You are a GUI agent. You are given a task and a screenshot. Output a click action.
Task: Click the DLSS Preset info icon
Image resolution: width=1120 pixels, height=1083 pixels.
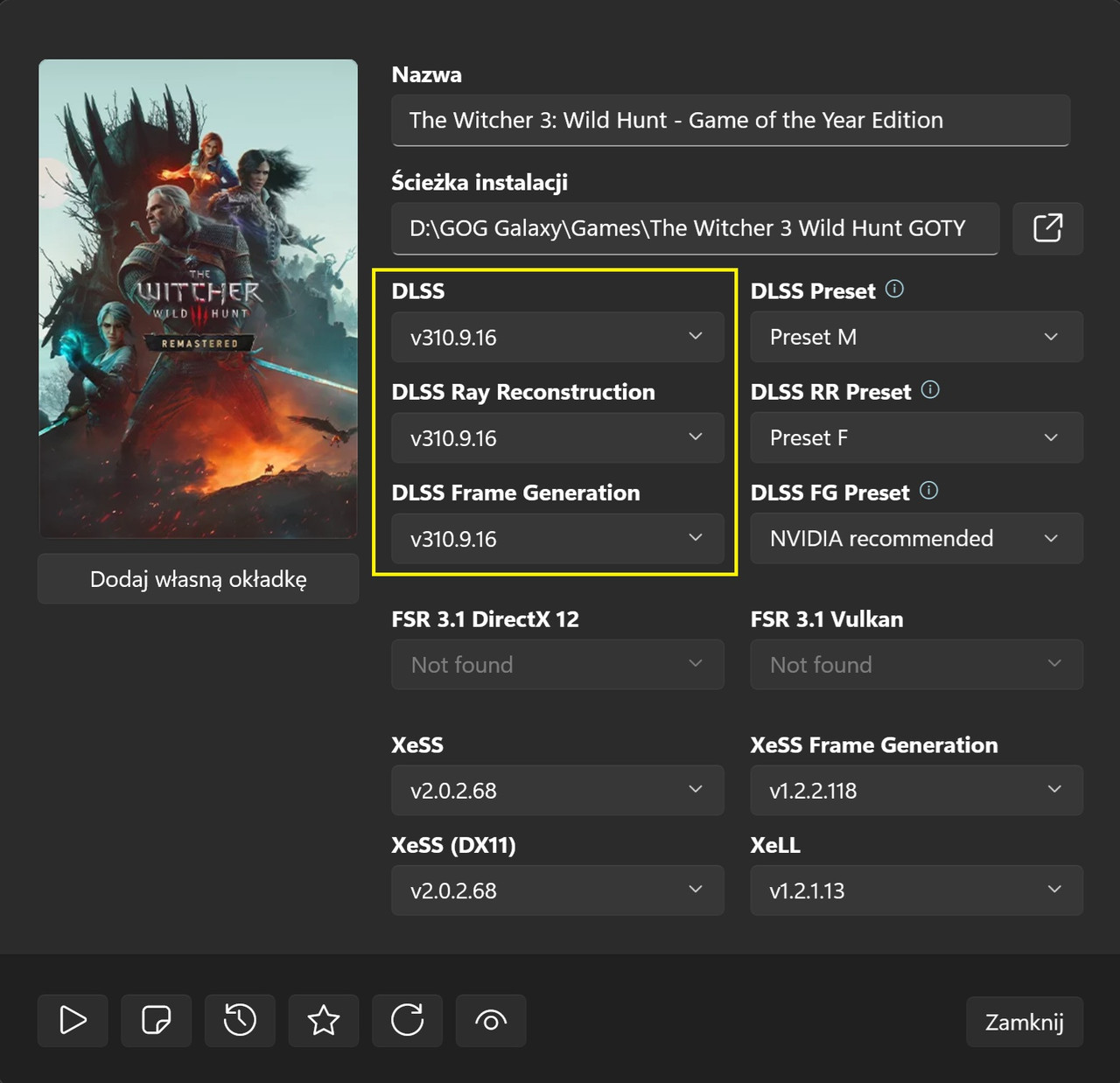[894, 289]
